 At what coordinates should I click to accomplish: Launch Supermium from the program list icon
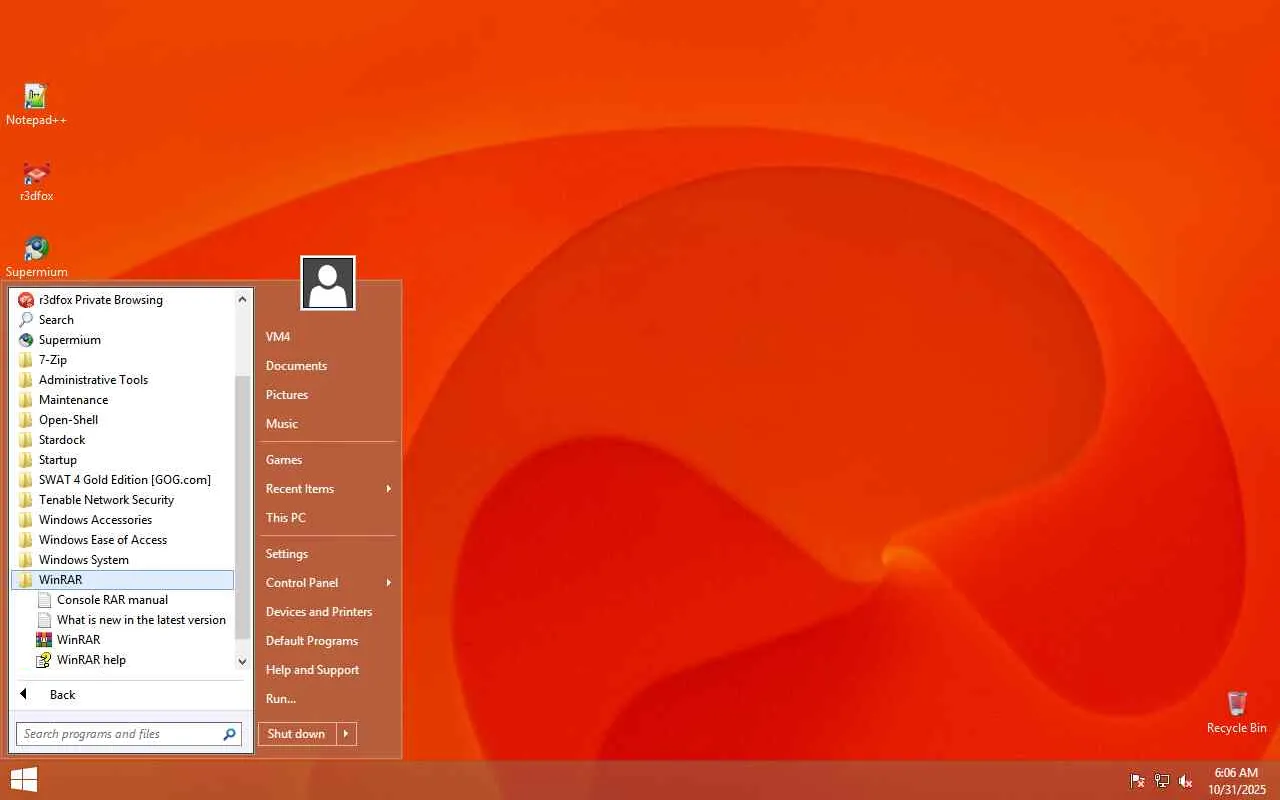point(26,340)
